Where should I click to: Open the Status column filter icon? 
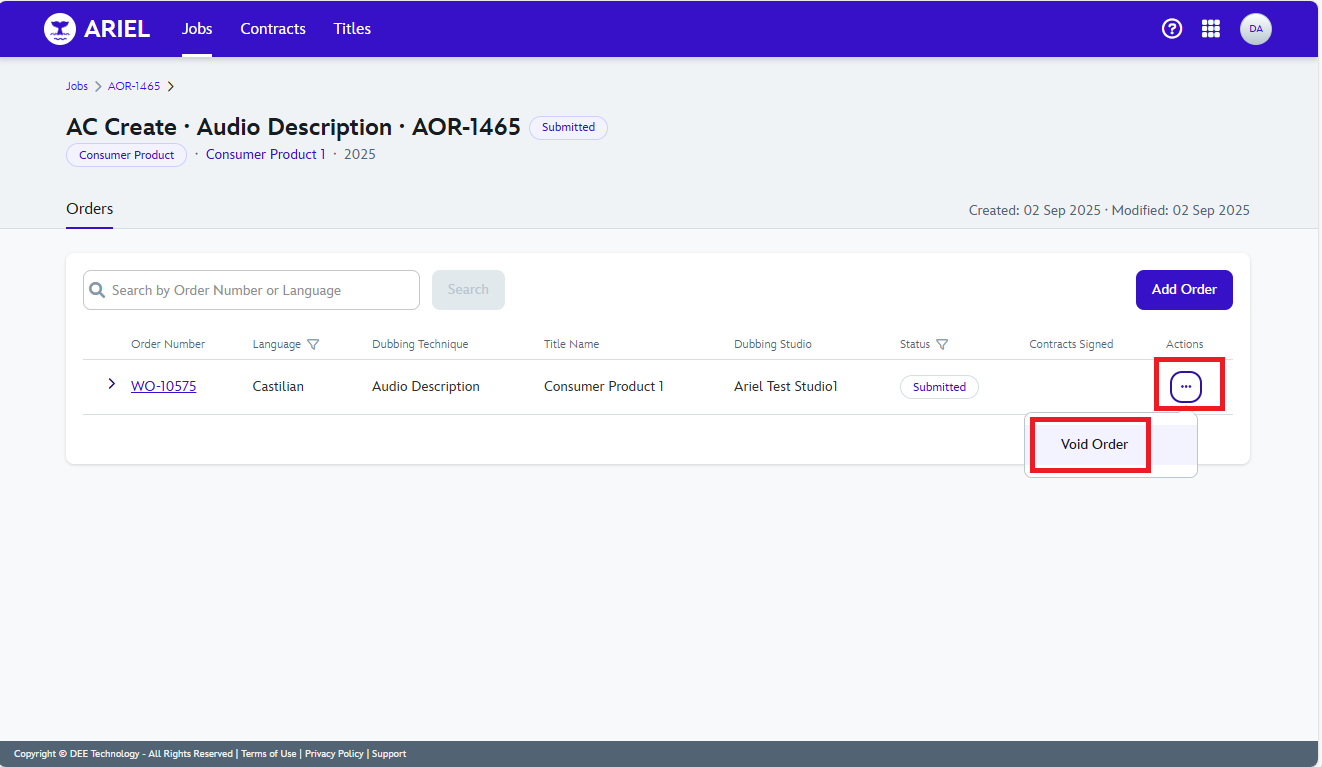tap(941, 344)
